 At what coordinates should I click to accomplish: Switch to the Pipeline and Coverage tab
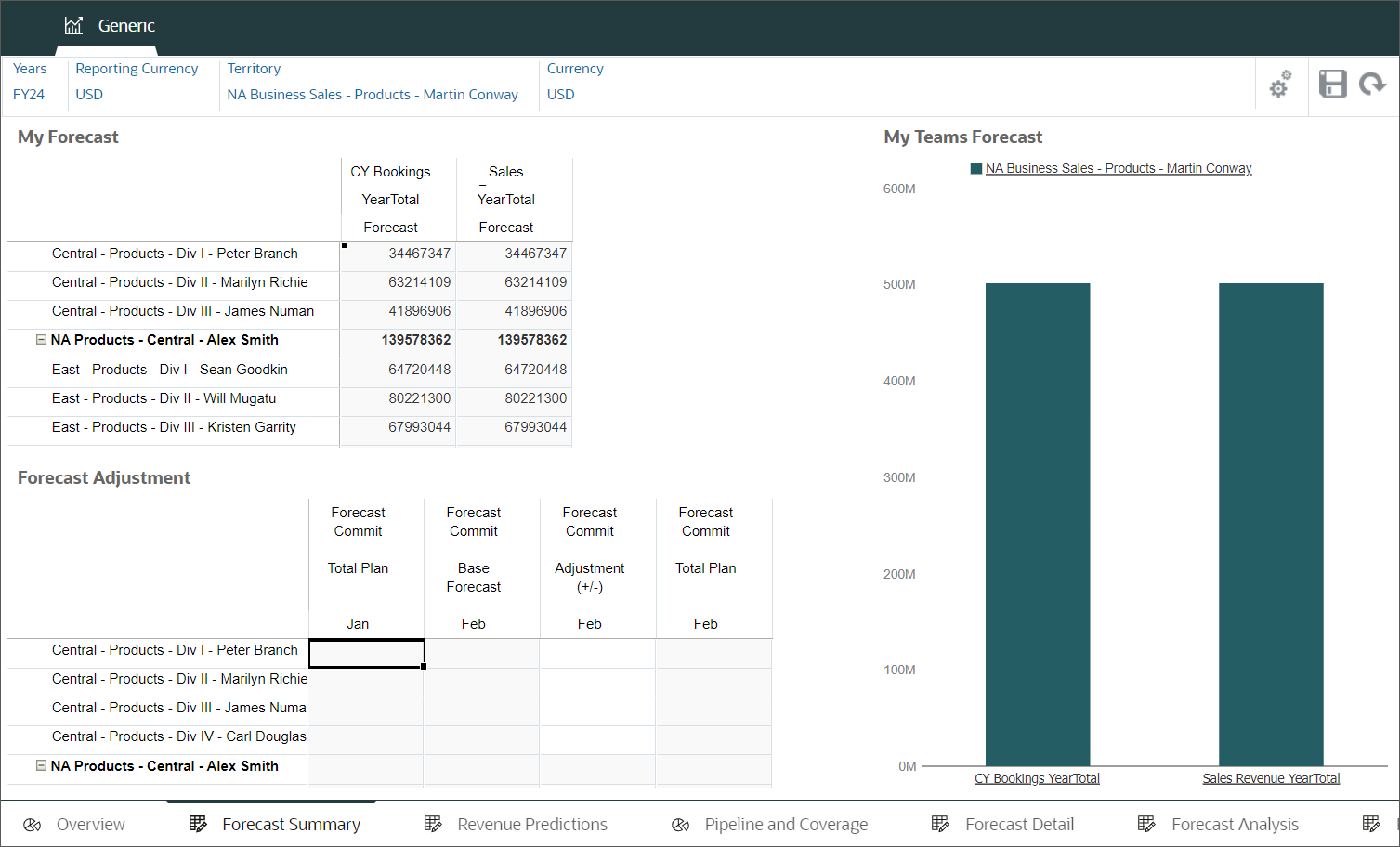(x=785, y=824)
